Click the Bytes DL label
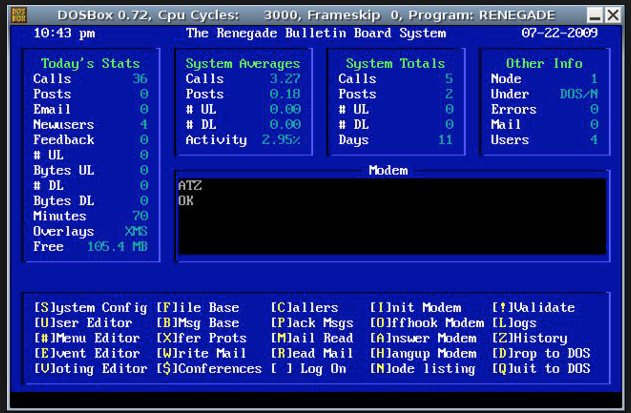Viewport: 631px width, 413px height. point(64,201)
